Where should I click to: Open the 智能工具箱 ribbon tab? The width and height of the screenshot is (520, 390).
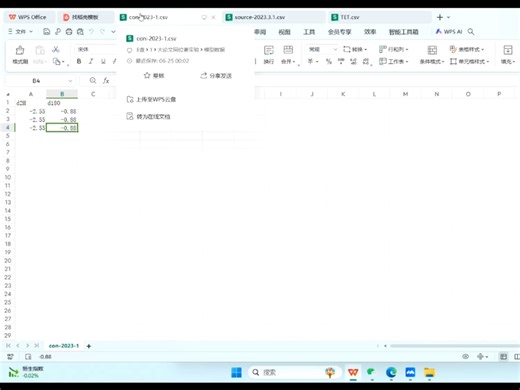pos(403,32)
